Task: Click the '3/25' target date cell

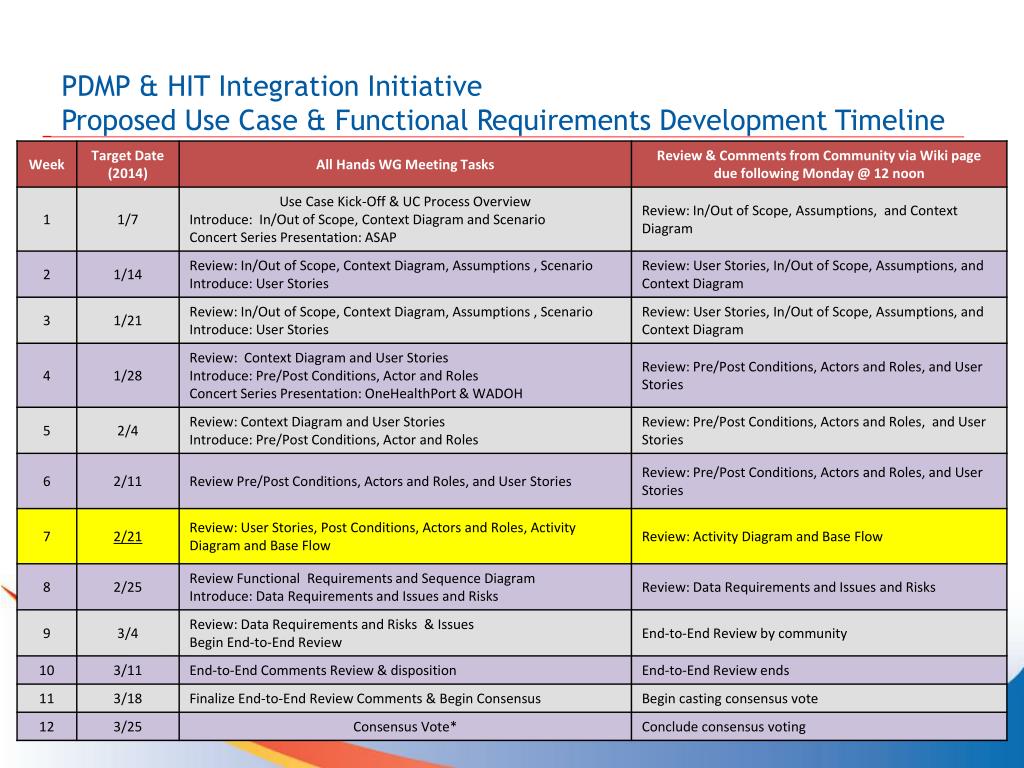Action: pyautogui.click(x=127, y=726)
